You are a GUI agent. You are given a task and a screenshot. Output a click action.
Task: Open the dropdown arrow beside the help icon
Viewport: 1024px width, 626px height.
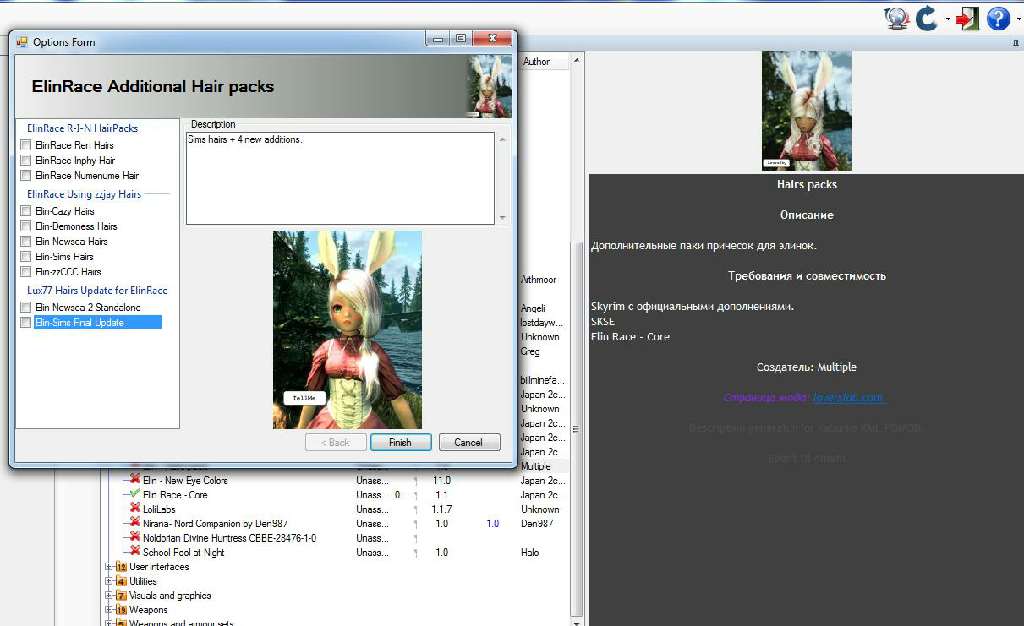point(1019,19)
